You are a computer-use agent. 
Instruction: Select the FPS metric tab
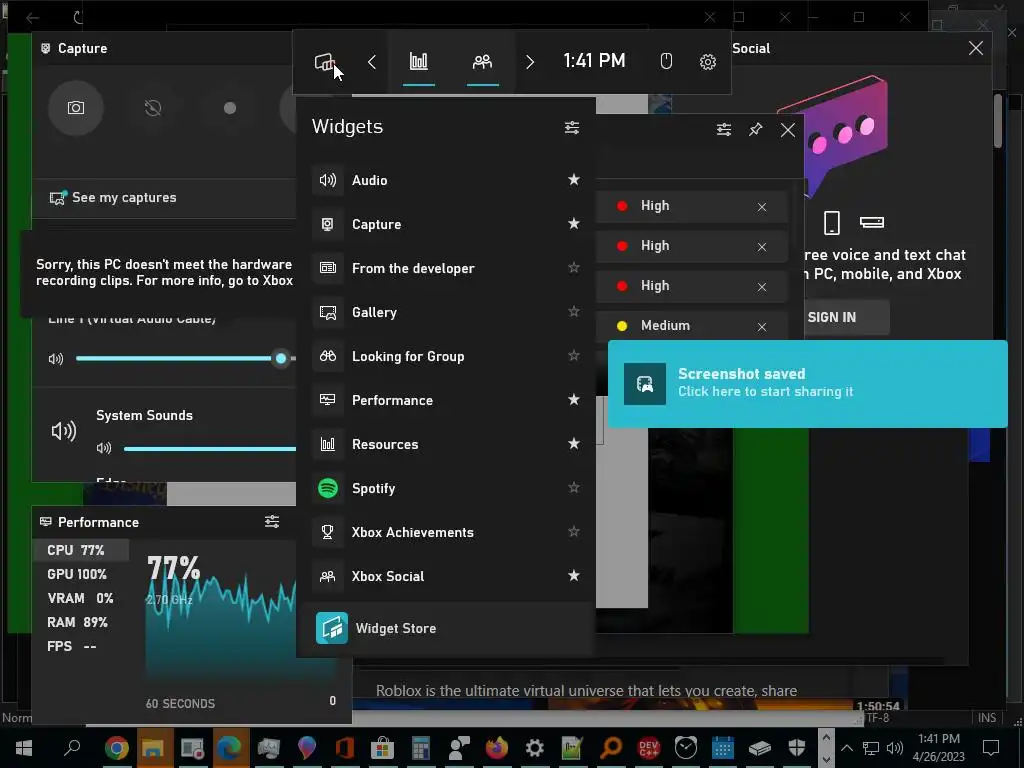point(72,646)
